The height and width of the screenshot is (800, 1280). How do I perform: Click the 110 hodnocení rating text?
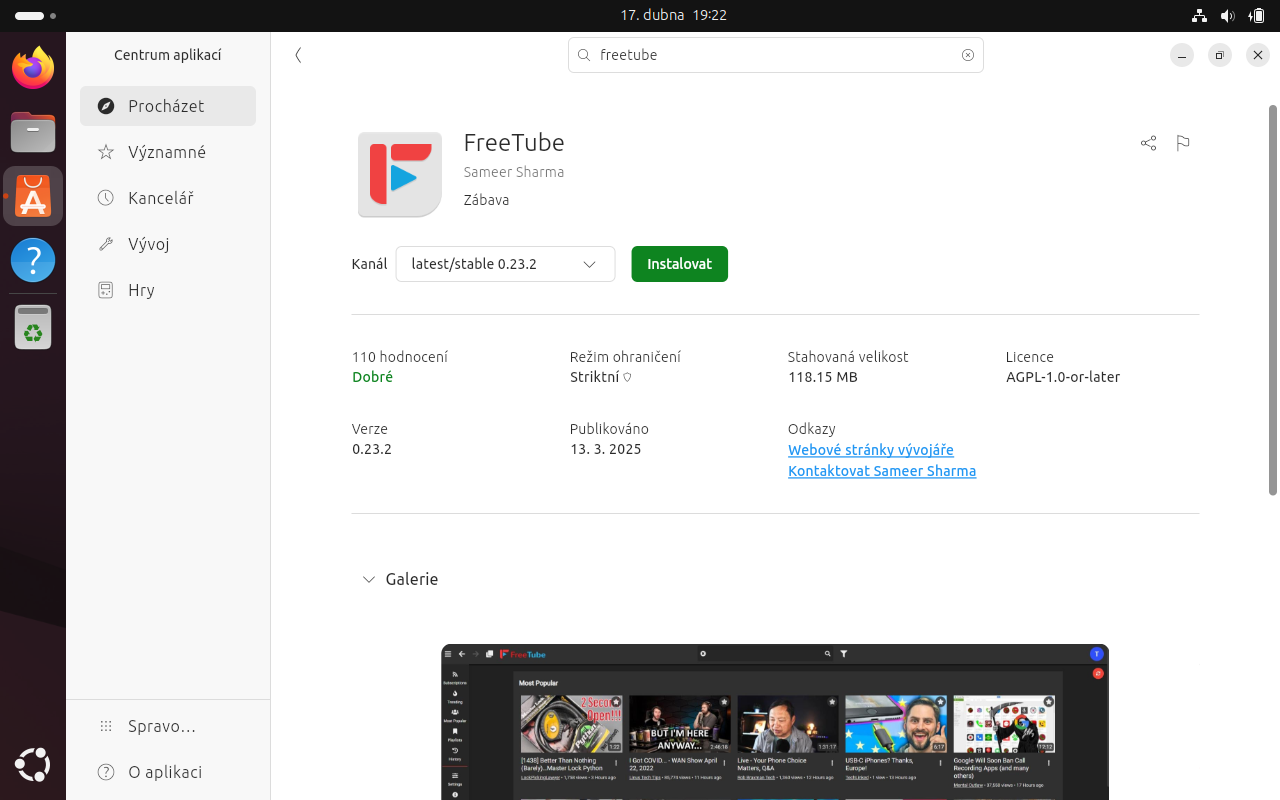(x=400, y=357)
